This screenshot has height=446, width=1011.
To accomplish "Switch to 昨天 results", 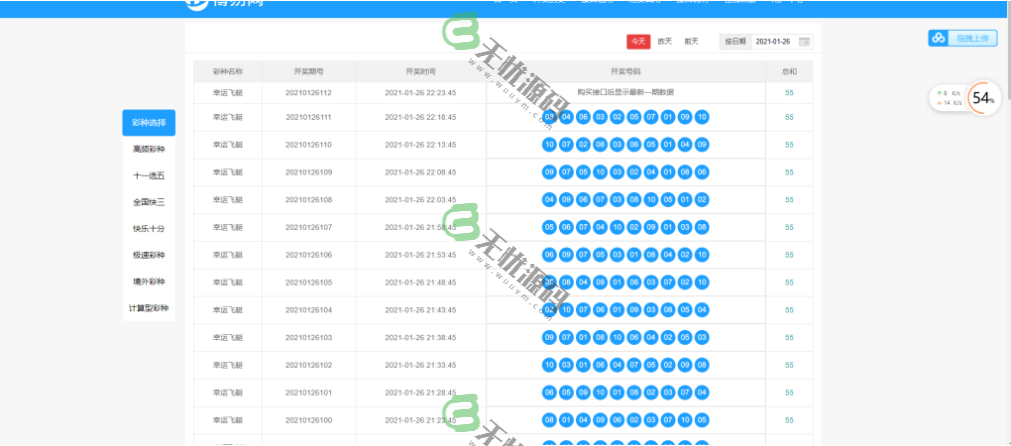I will (x=665, y=41).
